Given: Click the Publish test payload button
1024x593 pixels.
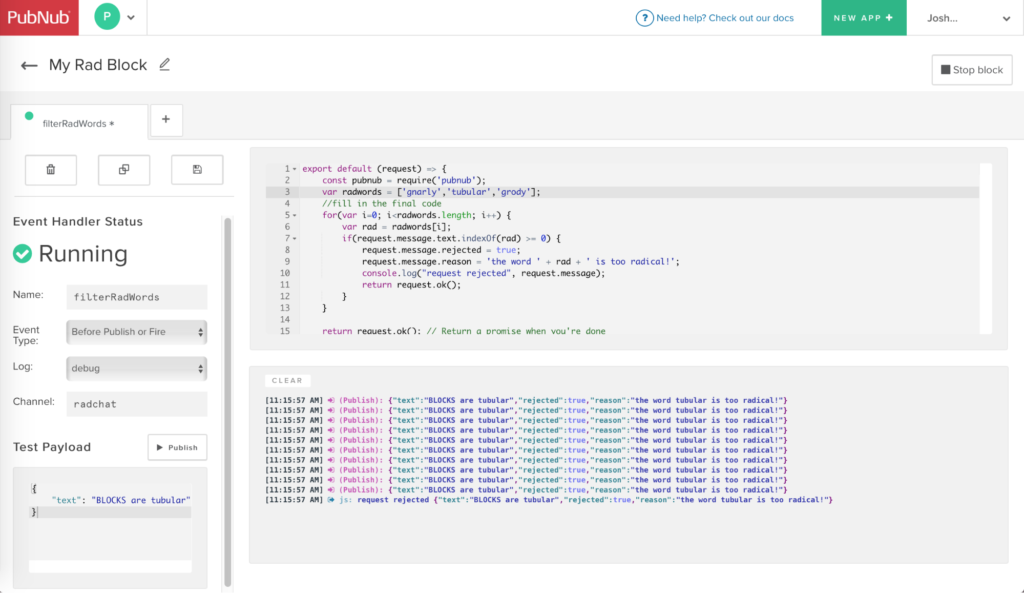Looking at the screenshot, I should [177, 447].
